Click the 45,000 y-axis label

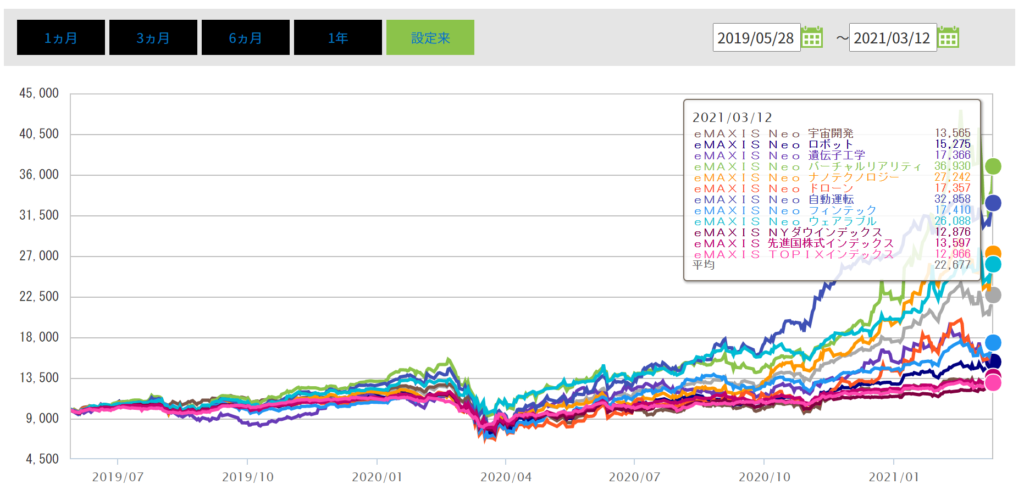click(x=37, y=93)
